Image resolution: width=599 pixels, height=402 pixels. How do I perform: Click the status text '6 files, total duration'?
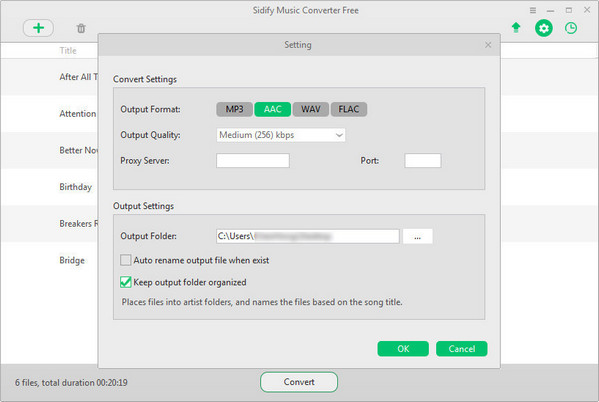[71, 383]
